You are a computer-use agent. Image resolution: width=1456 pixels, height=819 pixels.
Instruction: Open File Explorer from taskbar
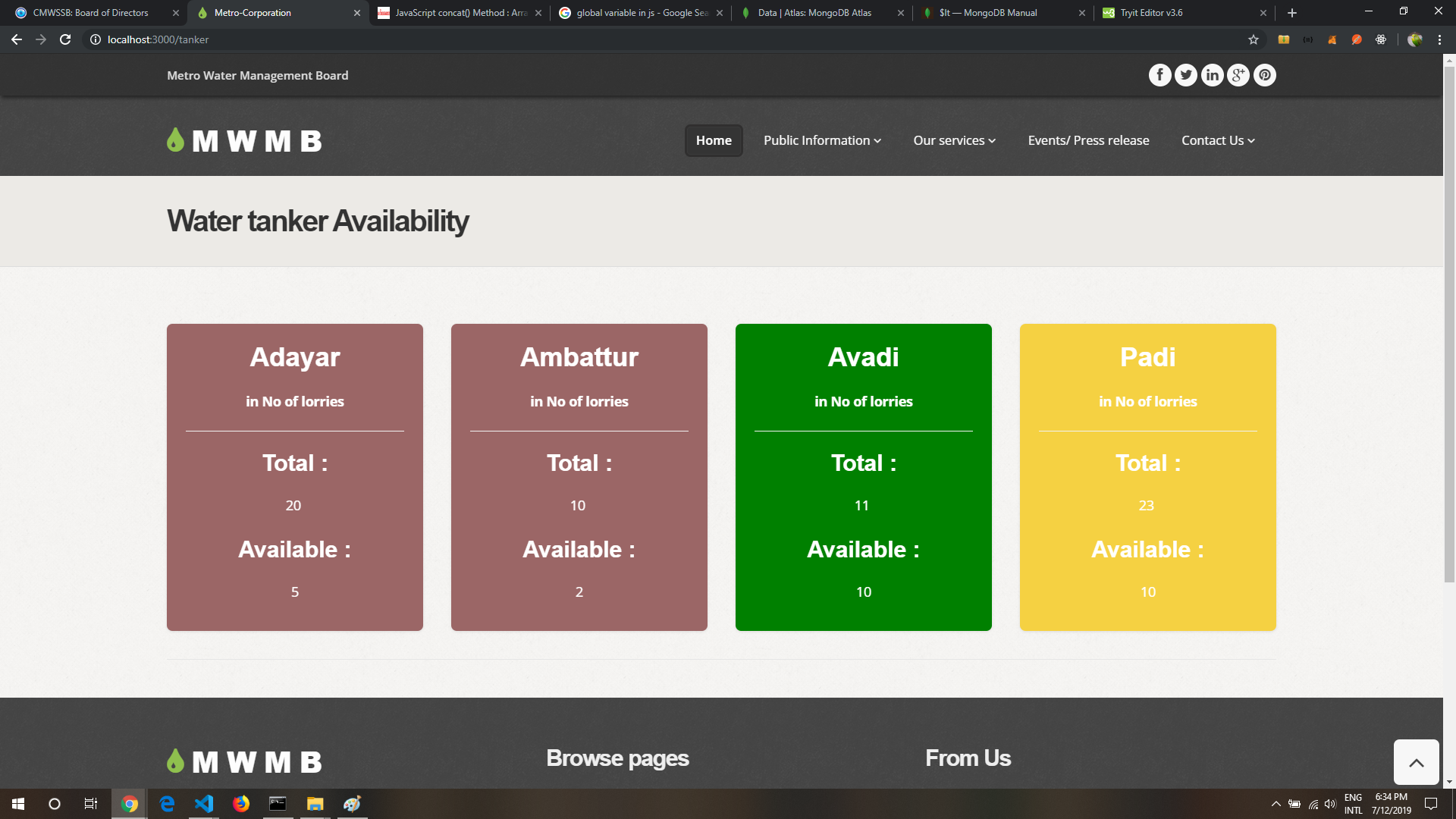(315, 804)
